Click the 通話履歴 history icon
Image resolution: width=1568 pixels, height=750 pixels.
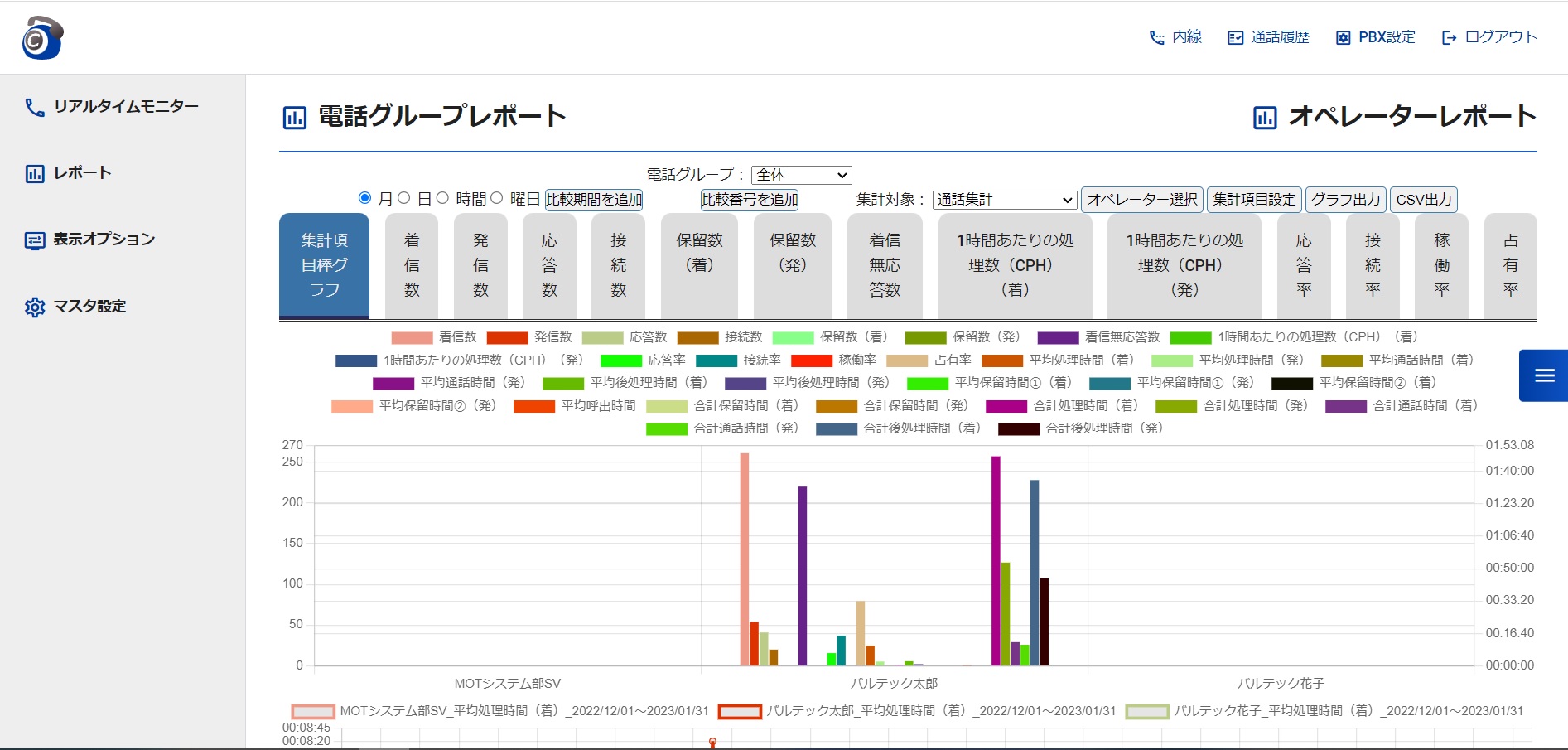pos(1235,38)
